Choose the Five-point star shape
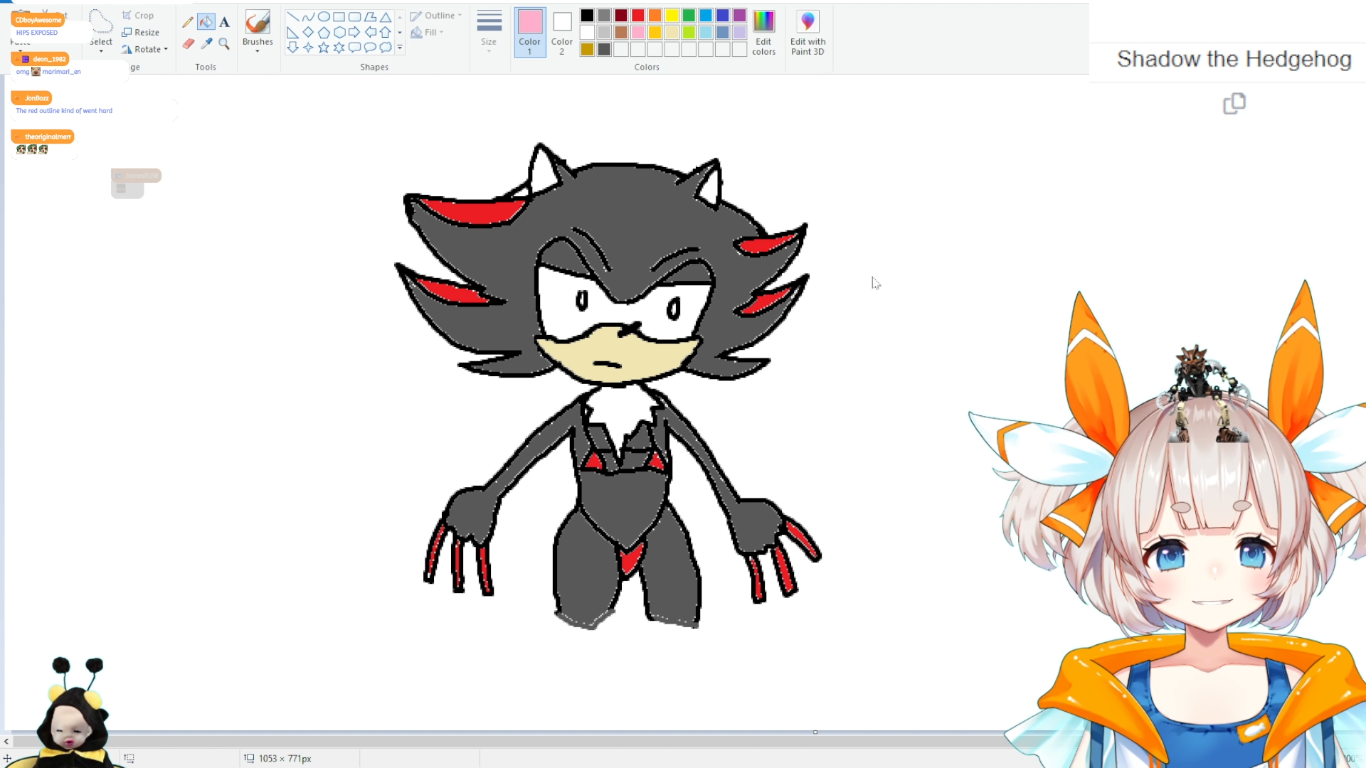Screen dimensions: 1366x768 (x=323, y=47)
